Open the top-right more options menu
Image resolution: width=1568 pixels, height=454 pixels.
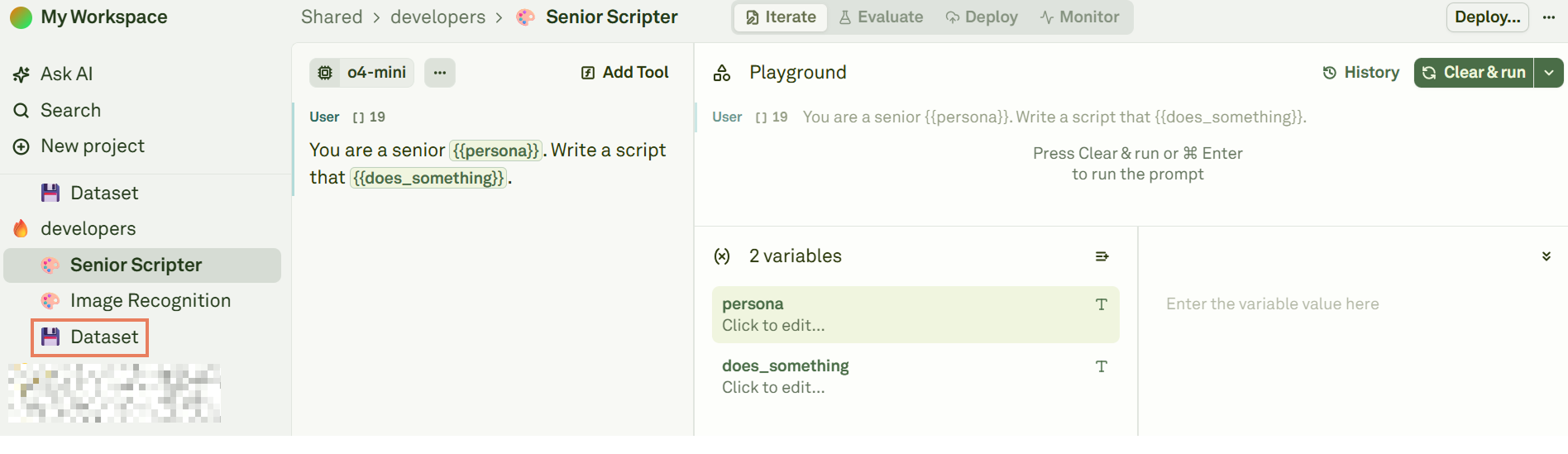point(1549,17)
